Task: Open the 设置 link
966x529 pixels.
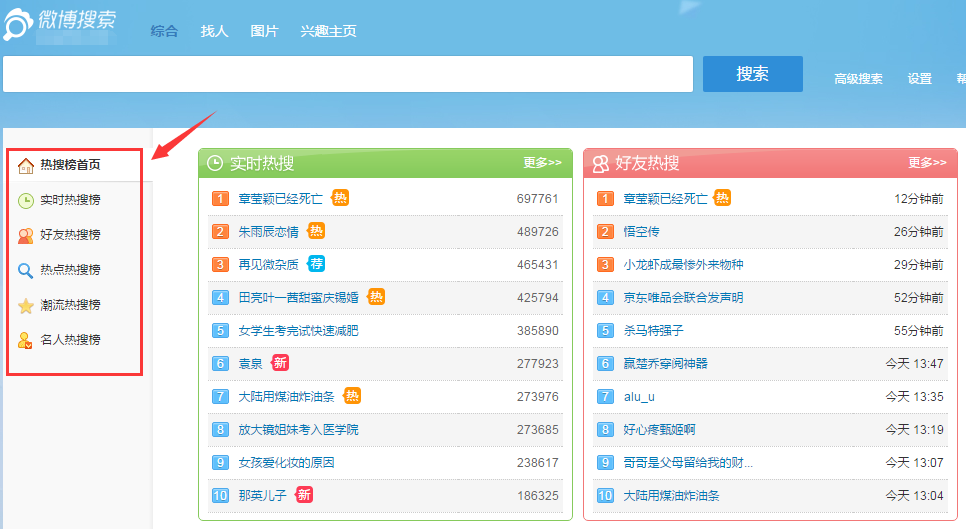Action: 919,79
